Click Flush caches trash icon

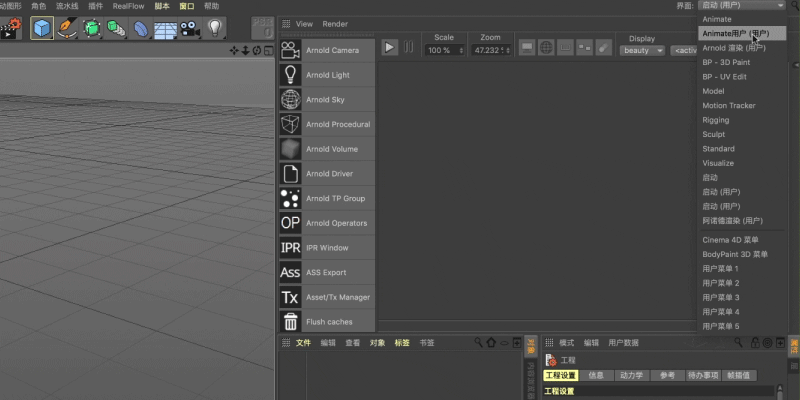(x=291, y=321)
